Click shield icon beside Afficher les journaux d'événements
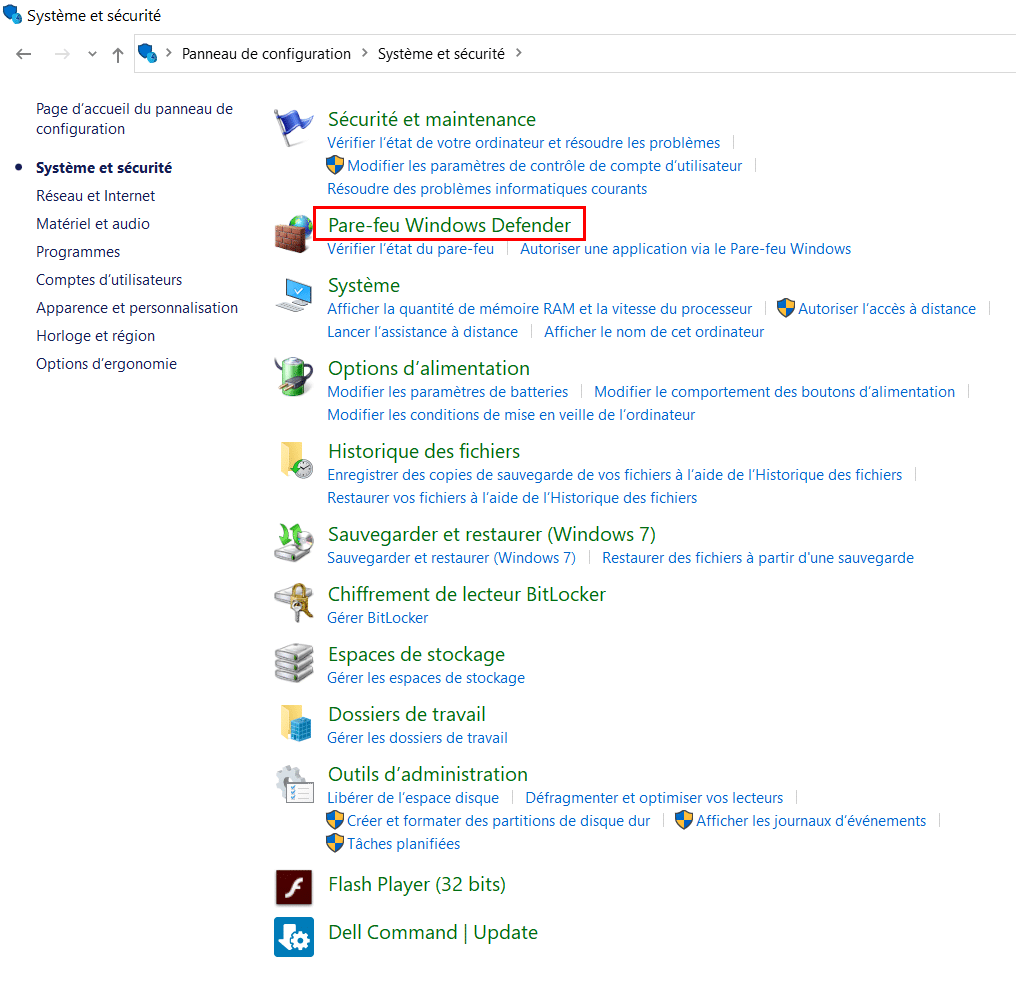Image resolution: width=1016 pixels, height=983 pixels. pyautogui.click(x=684, y=820)
